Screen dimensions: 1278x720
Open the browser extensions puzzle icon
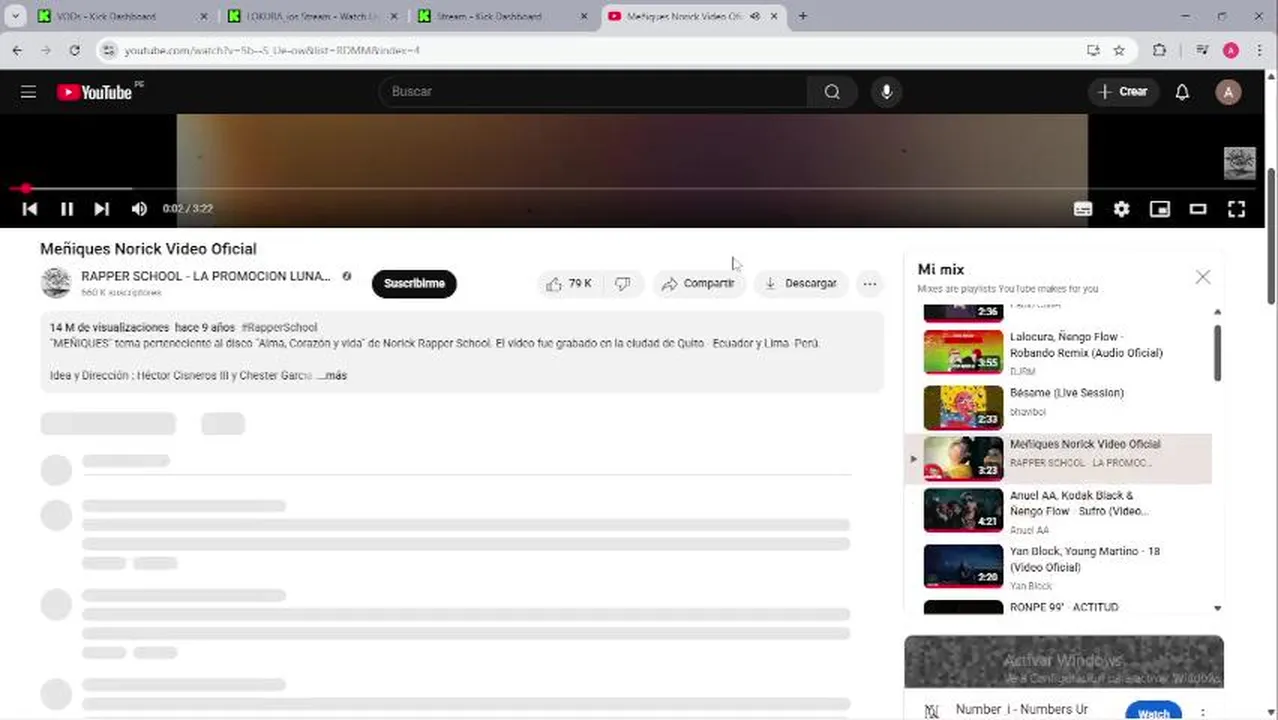(1160, 50)
